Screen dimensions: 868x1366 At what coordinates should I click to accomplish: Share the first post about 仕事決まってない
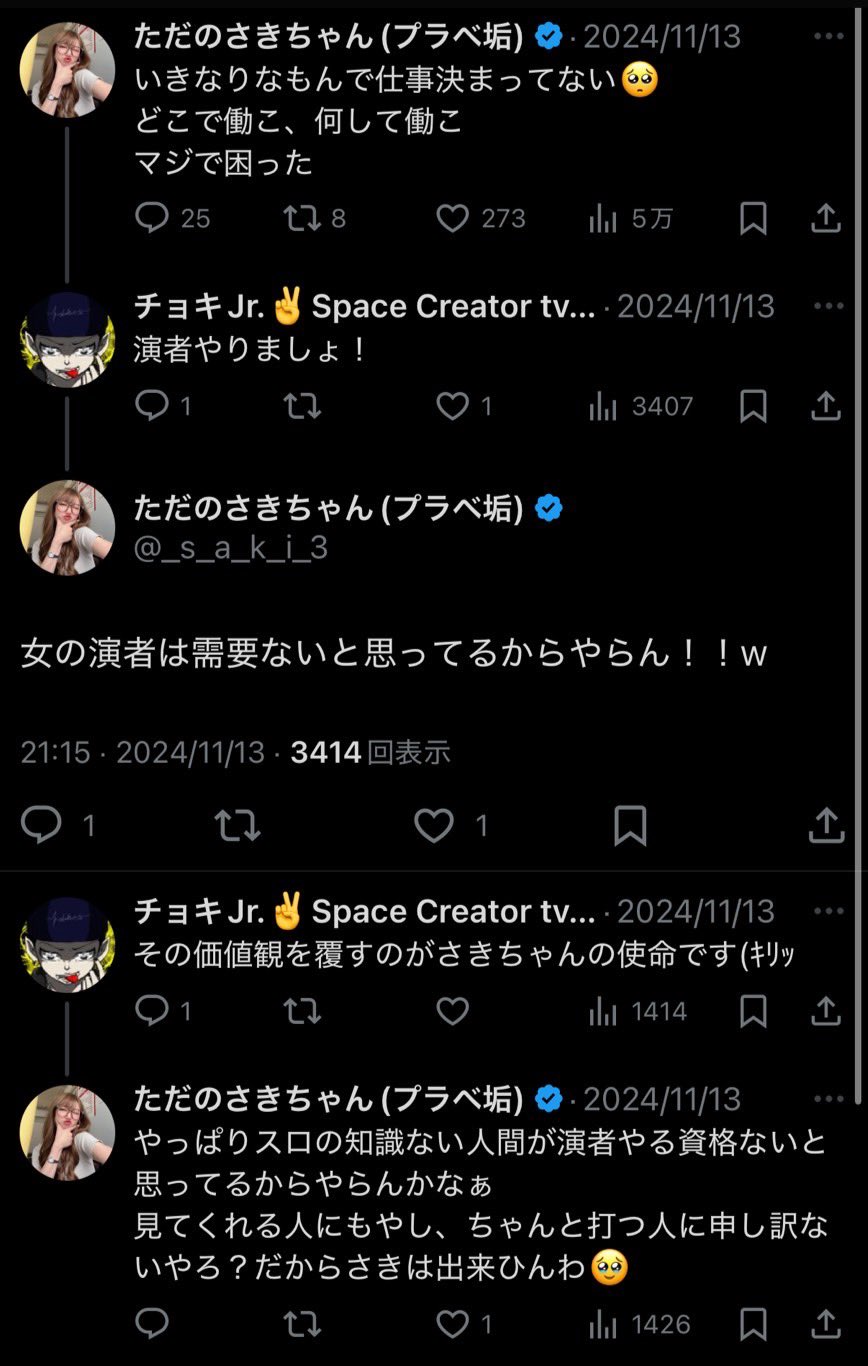[826, 218]
